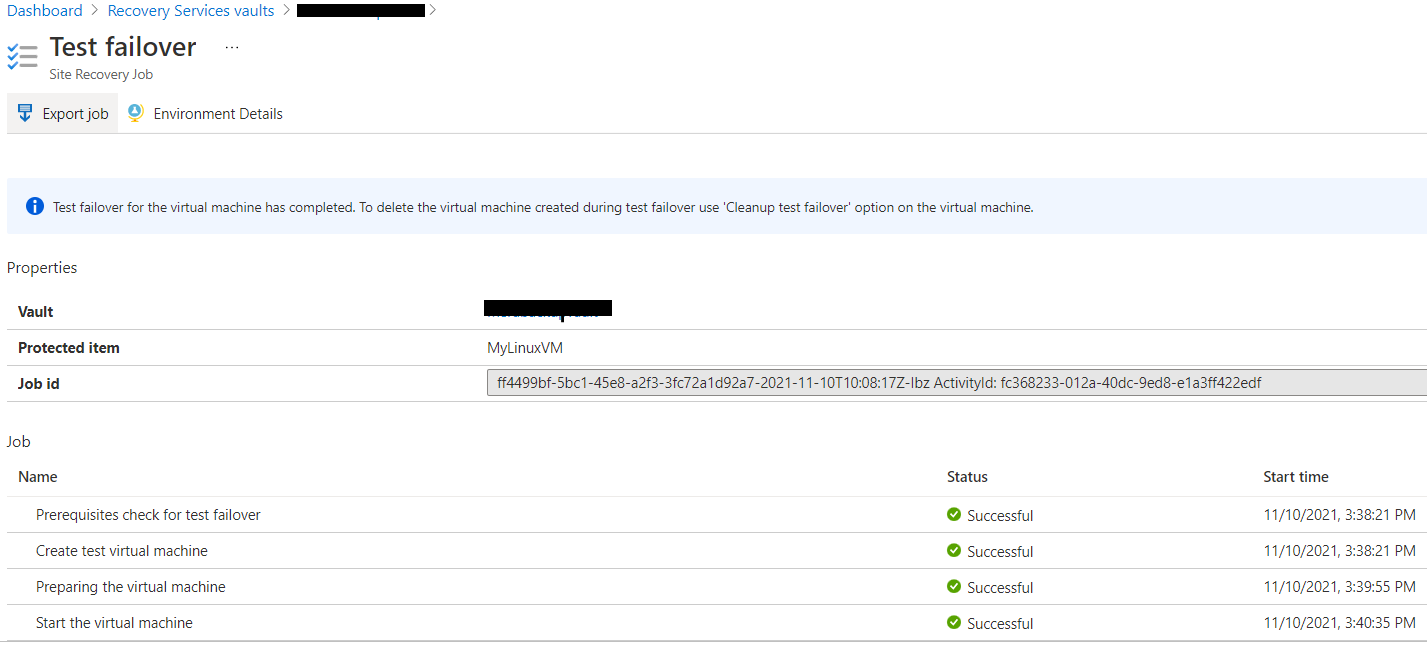
Task: Open the Recovery Services vaults breadcrumb link
Action: point(190,10)
